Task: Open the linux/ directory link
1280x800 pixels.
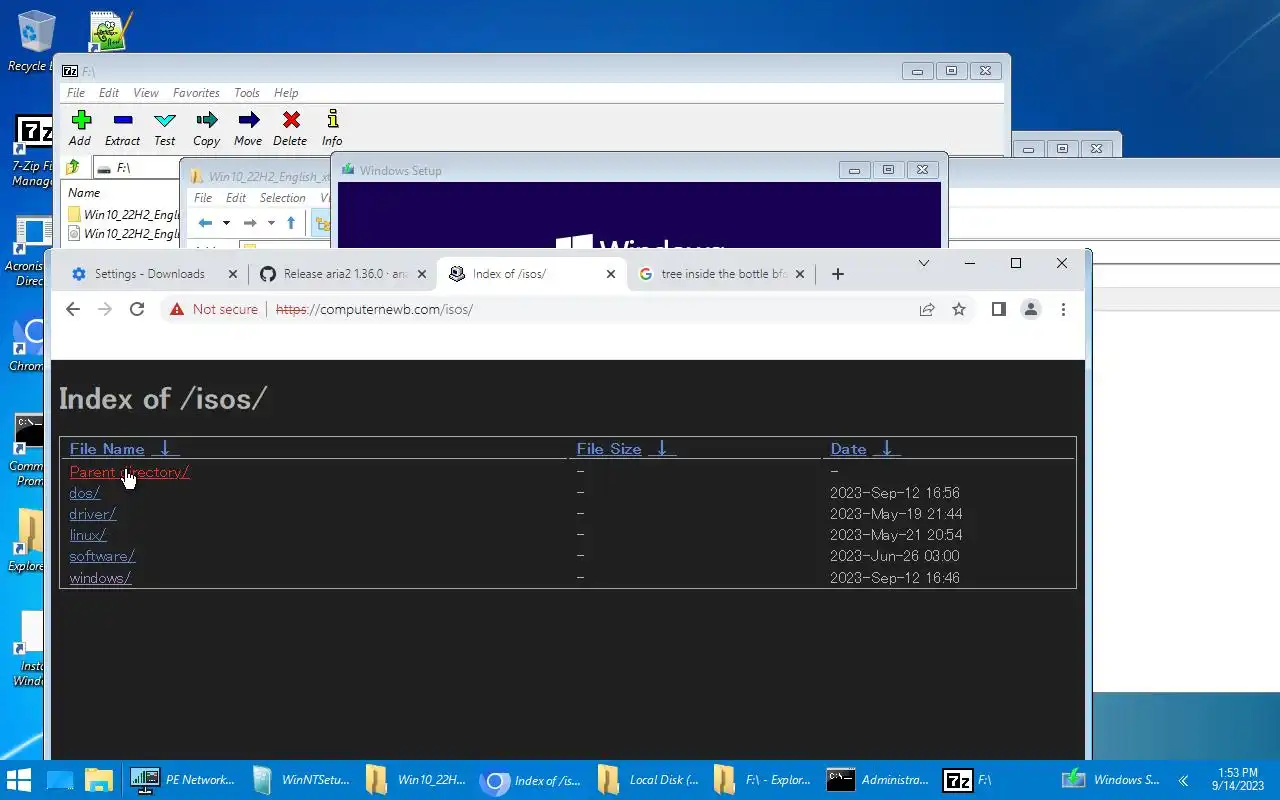Action: 88,535
